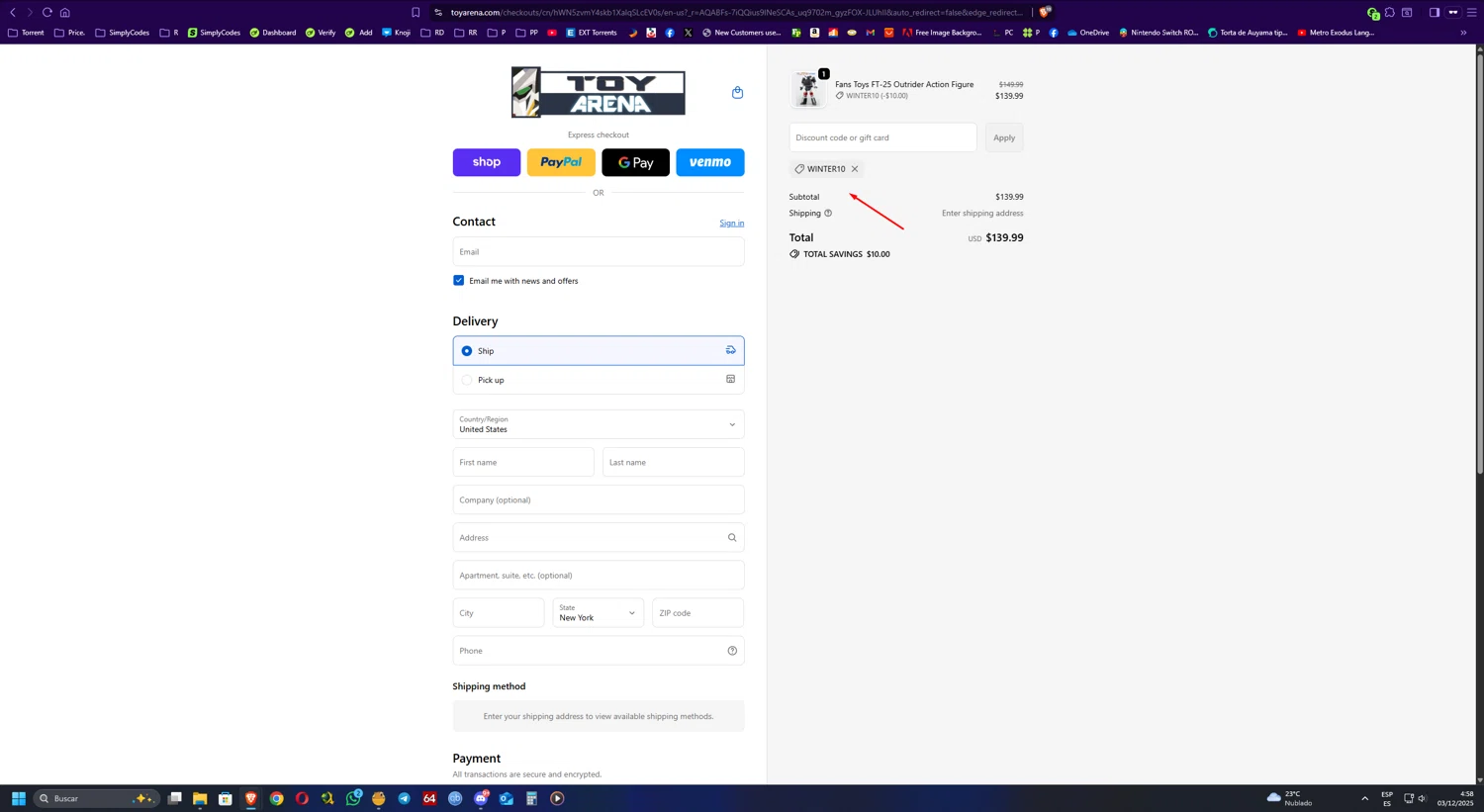
Task: Pay with Google Pay express checkout
Action: click(x=636, y=162)
